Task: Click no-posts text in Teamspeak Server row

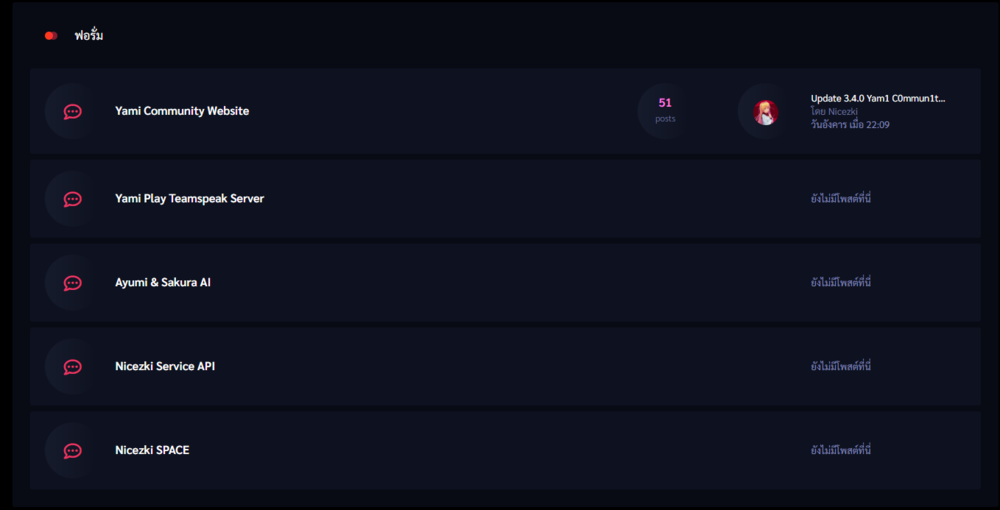Action: [841, 198]
